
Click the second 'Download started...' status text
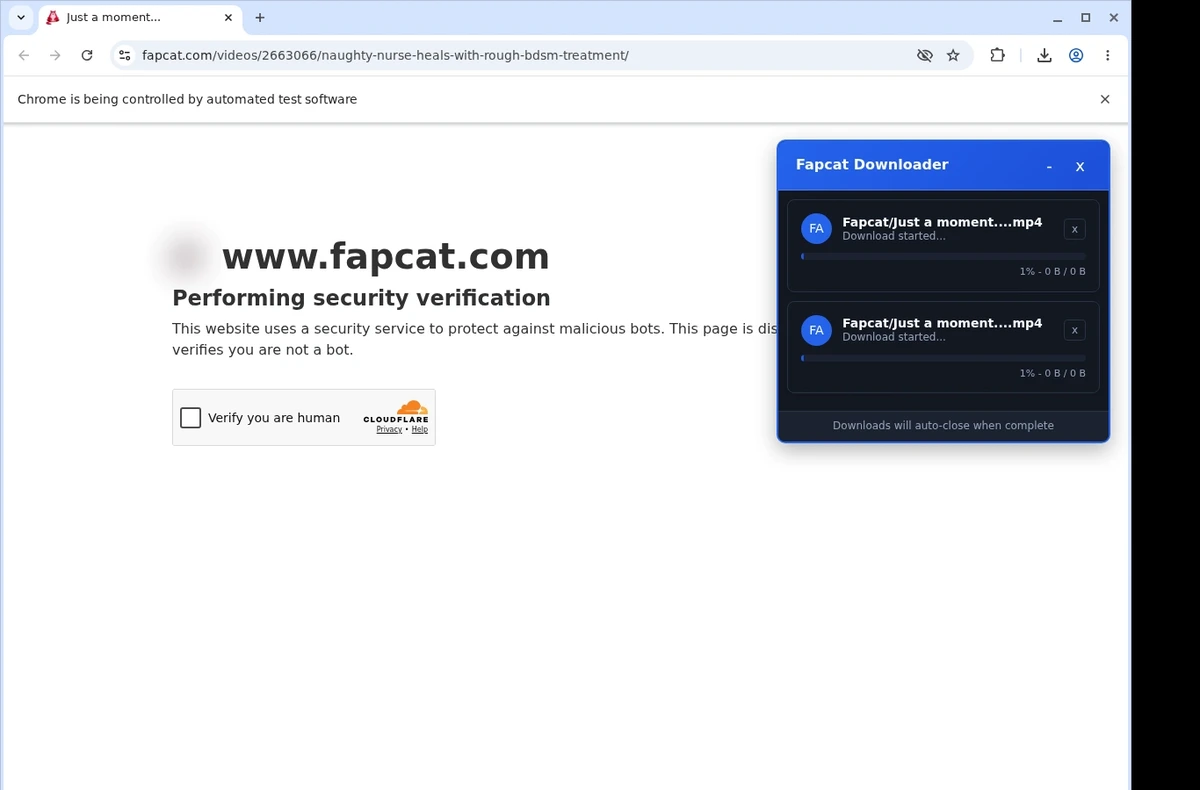point(894,337)
